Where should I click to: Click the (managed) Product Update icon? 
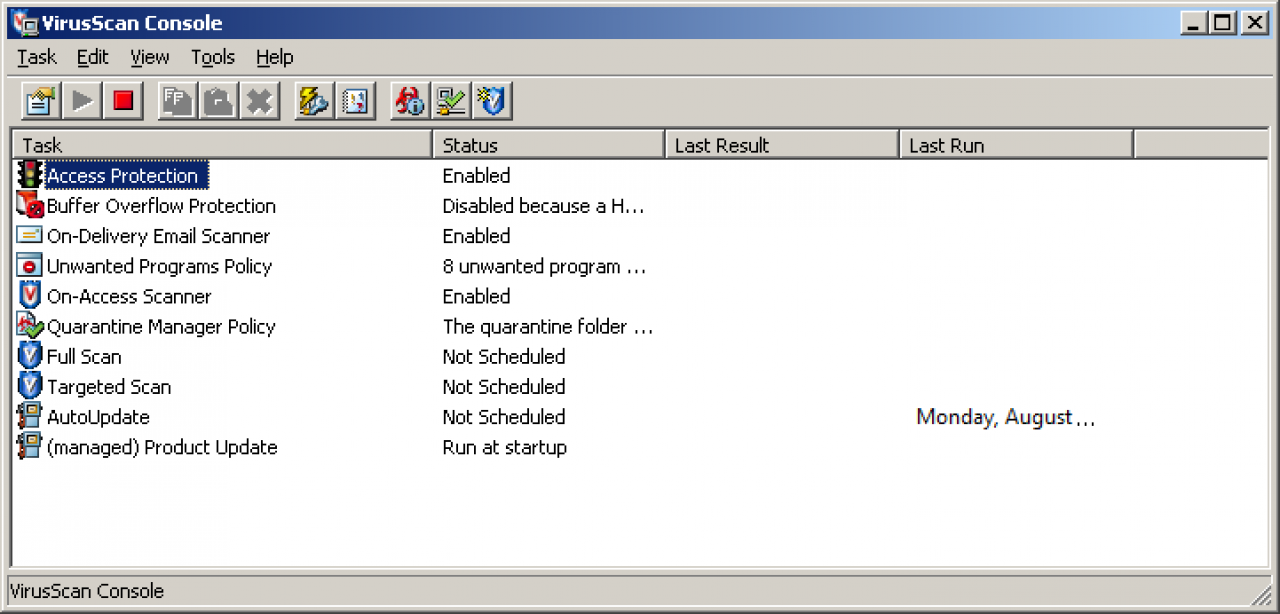click(30, 446)
